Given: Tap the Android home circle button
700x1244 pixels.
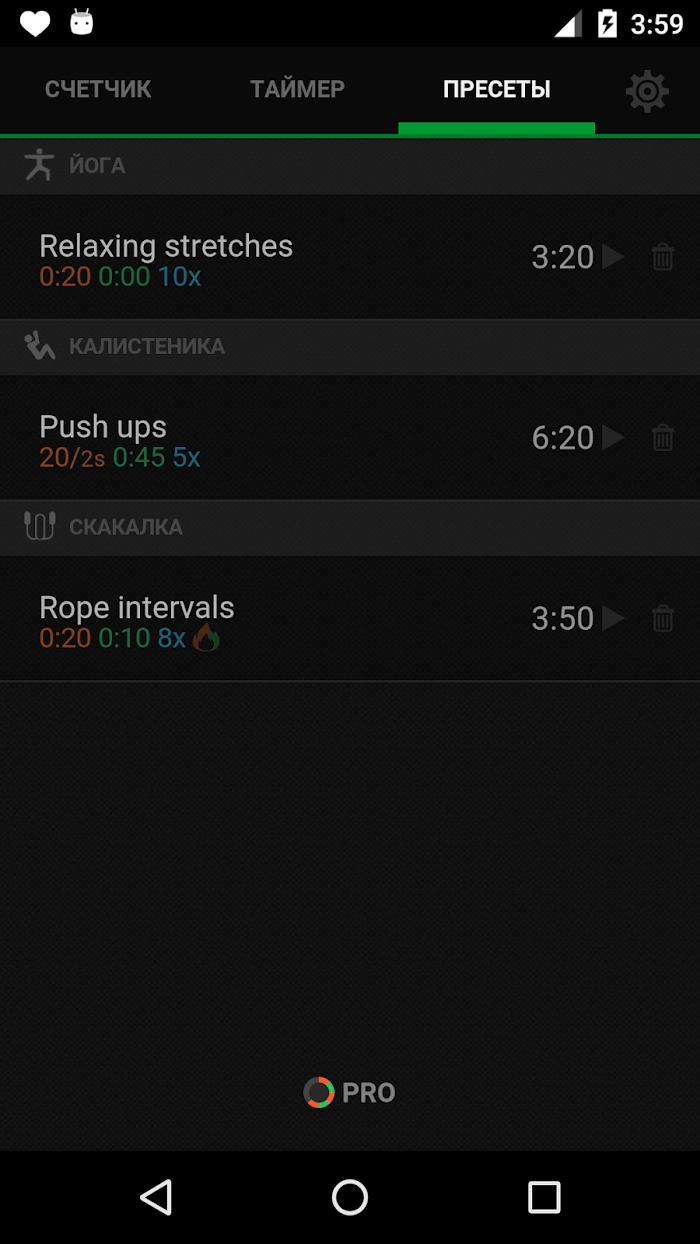Looking at the screenshot, I should click(x=350, y=1197).
